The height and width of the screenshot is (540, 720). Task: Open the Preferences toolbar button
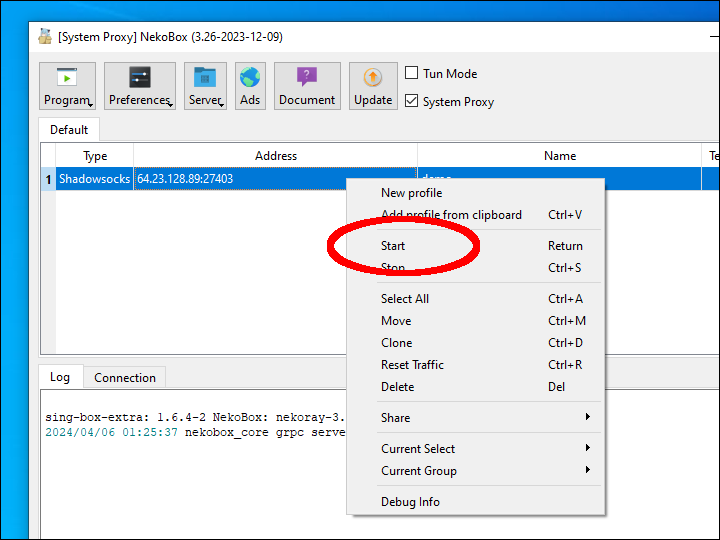140,86
